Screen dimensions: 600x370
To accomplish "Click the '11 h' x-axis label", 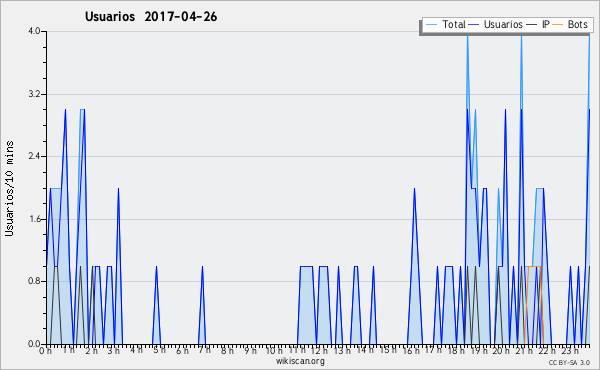I will [x=297, y=350].
